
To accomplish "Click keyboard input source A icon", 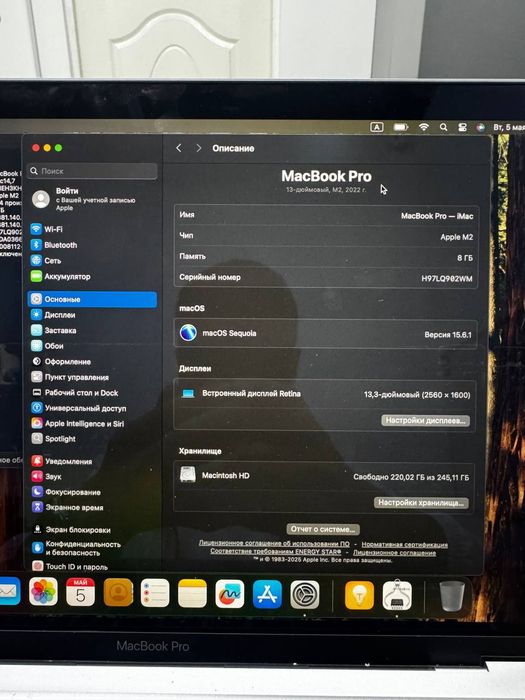I will pos(377,127).
